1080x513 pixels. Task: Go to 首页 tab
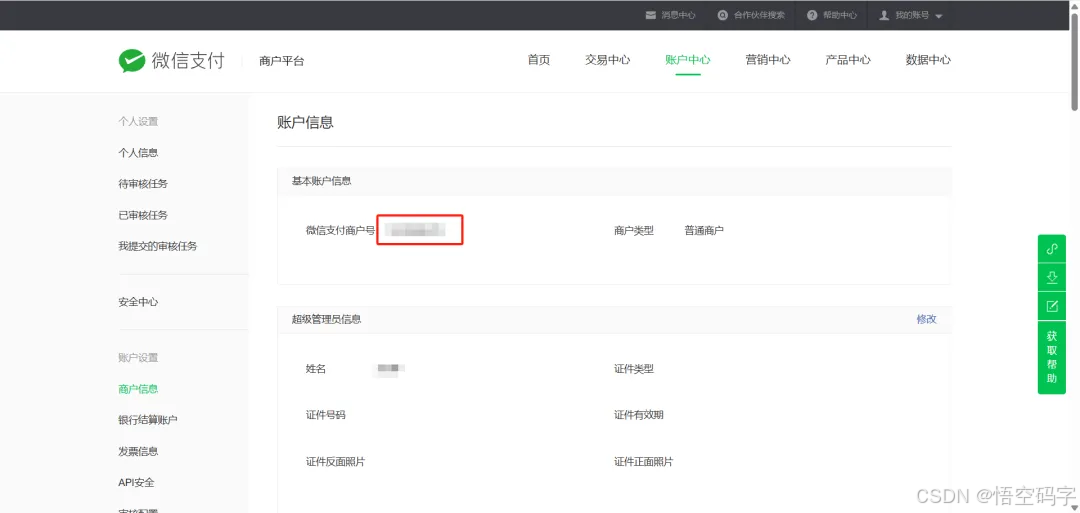[539, 60]
